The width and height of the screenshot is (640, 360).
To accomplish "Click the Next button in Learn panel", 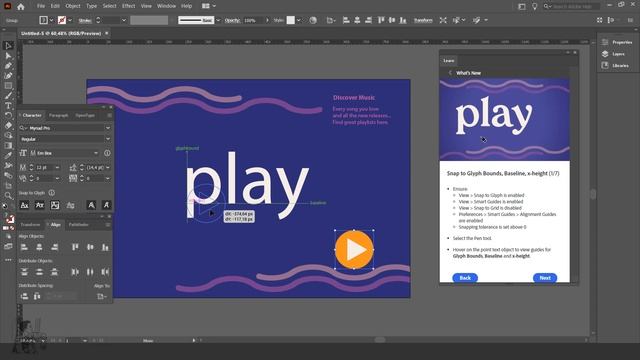I will (x=545, y=278).
